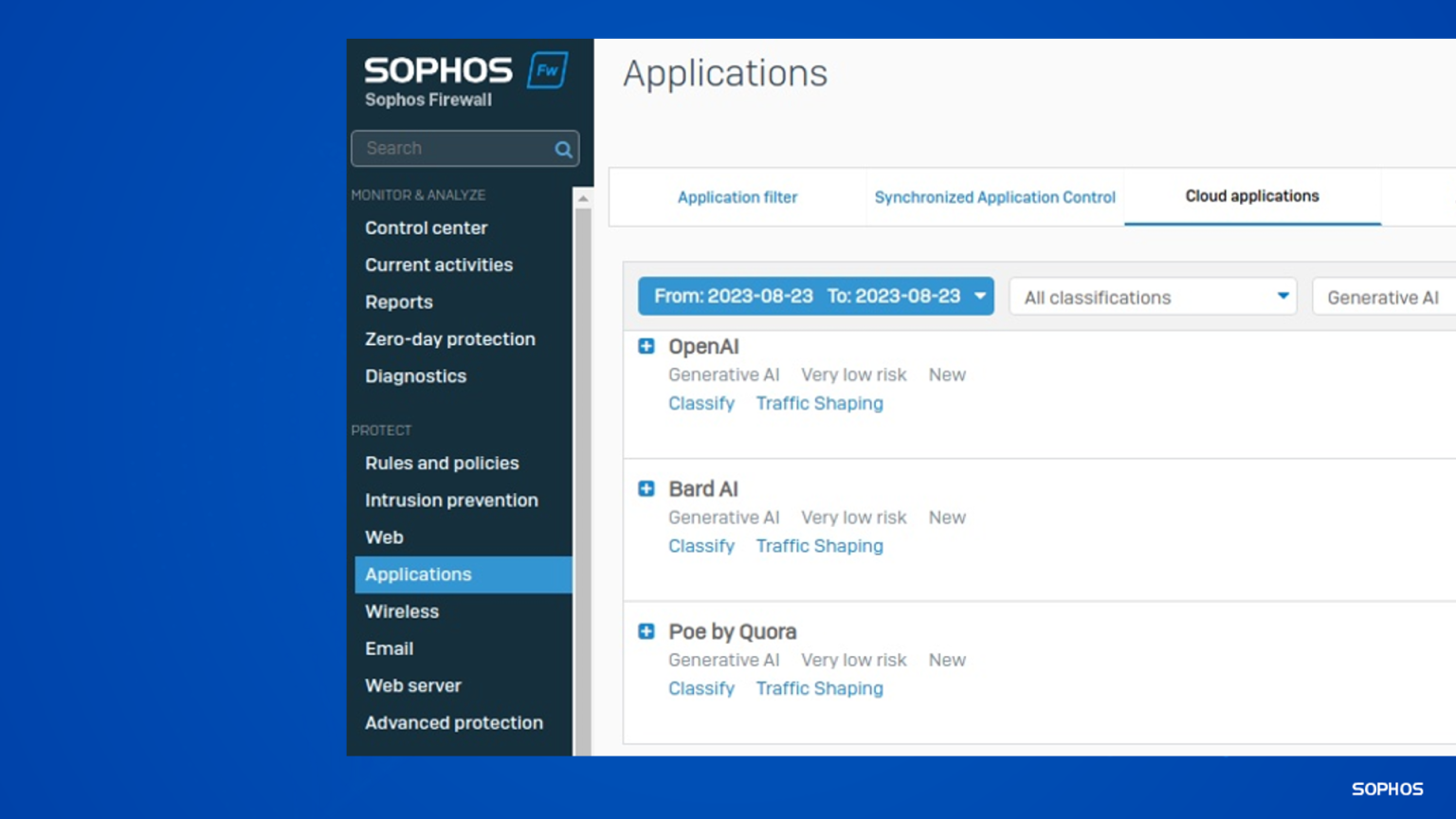
Task: Click 'Generative AI' label under Poe by Quora
Action: (724, 660)
